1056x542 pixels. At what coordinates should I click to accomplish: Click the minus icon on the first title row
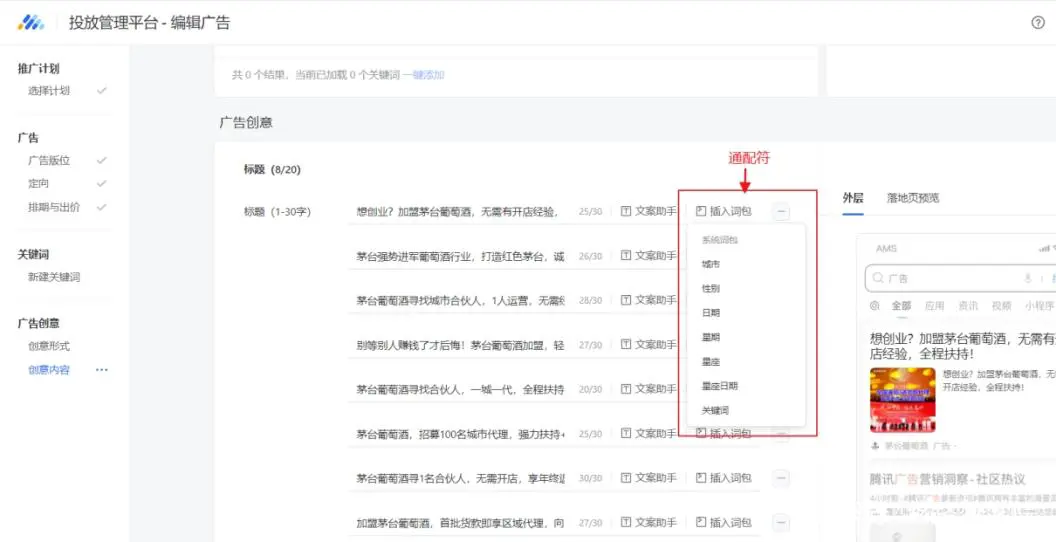[781, 212]
